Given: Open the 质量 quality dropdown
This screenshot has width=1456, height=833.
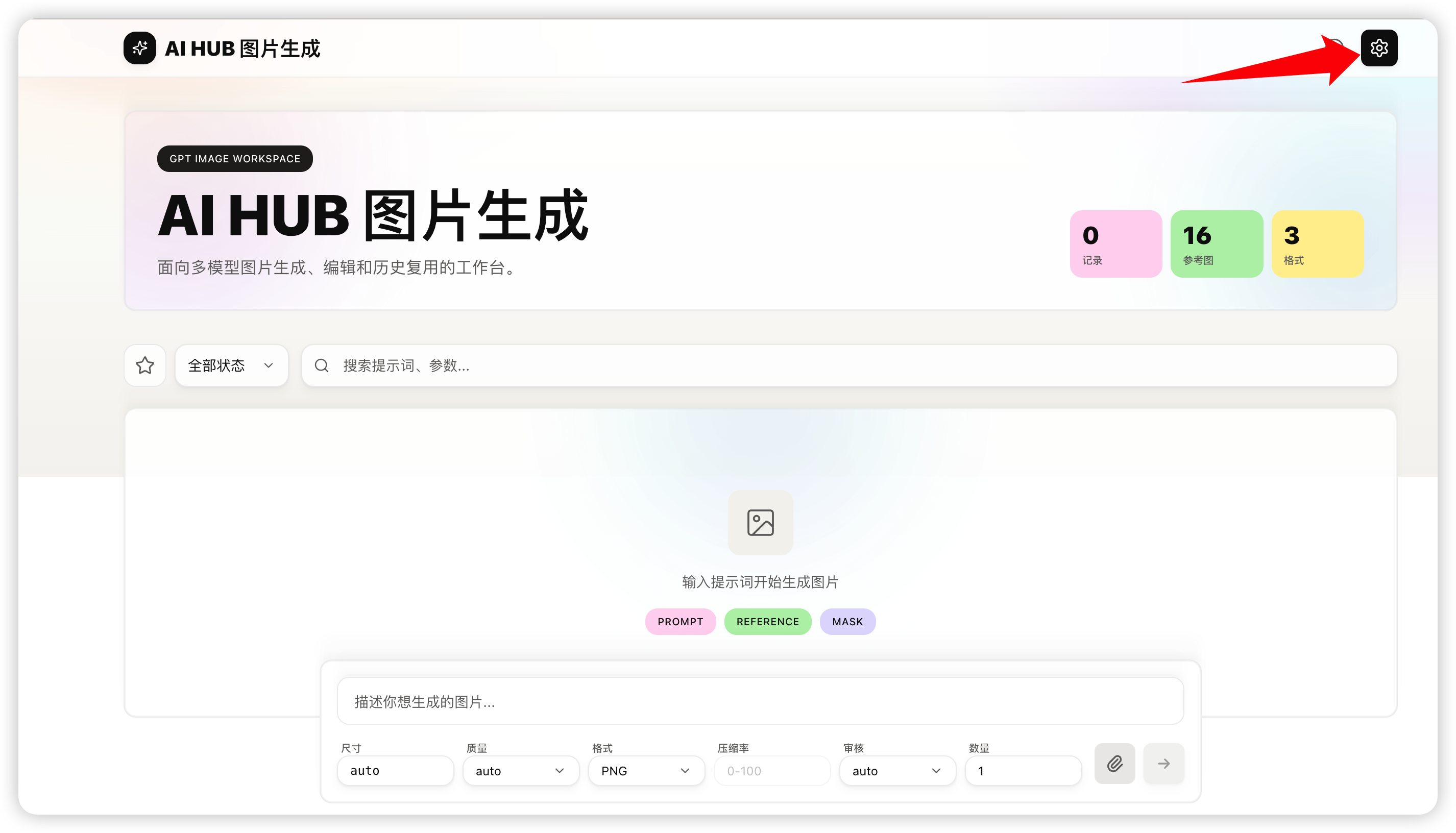Looking at the screenshot, I should [521, 771].
